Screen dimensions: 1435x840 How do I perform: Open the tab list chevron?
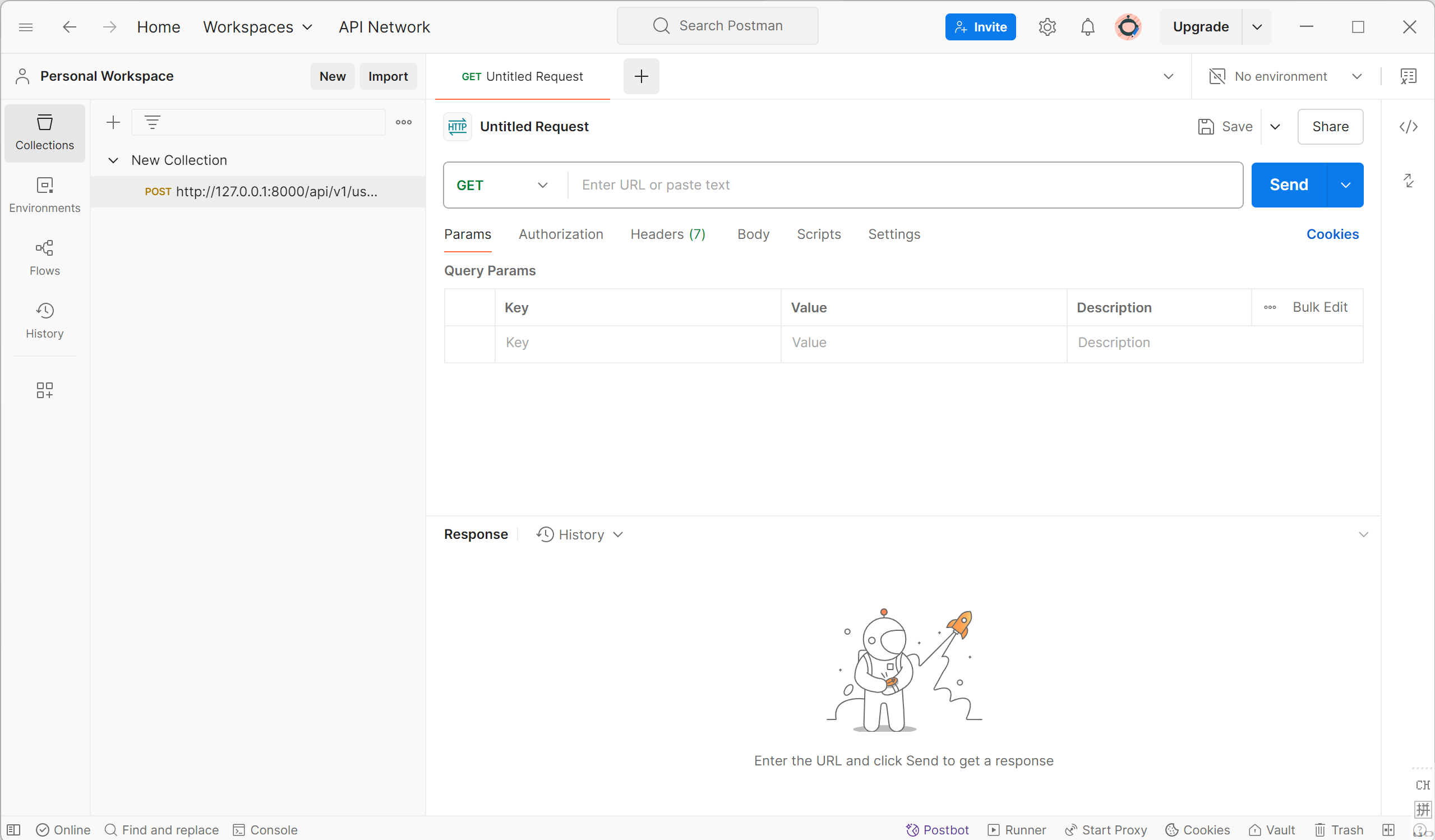click(x=1168, y=76)
